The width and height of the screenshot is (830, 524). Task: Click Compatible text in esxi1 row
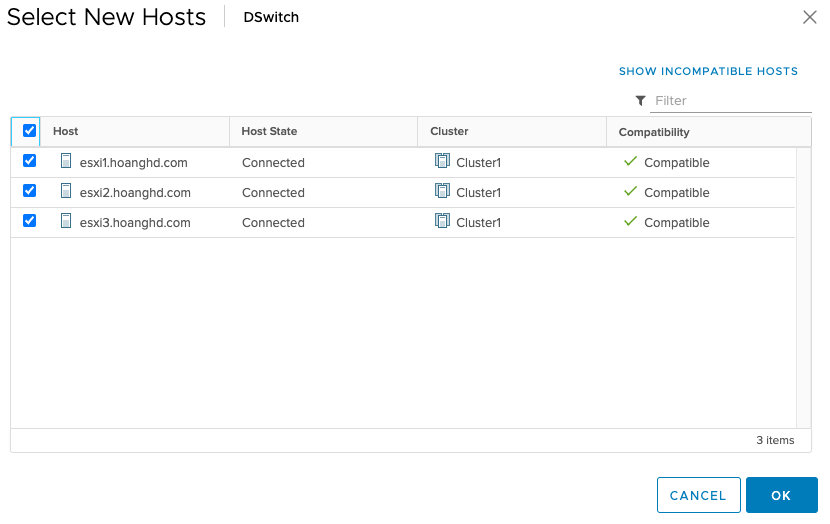pos(676,162)
